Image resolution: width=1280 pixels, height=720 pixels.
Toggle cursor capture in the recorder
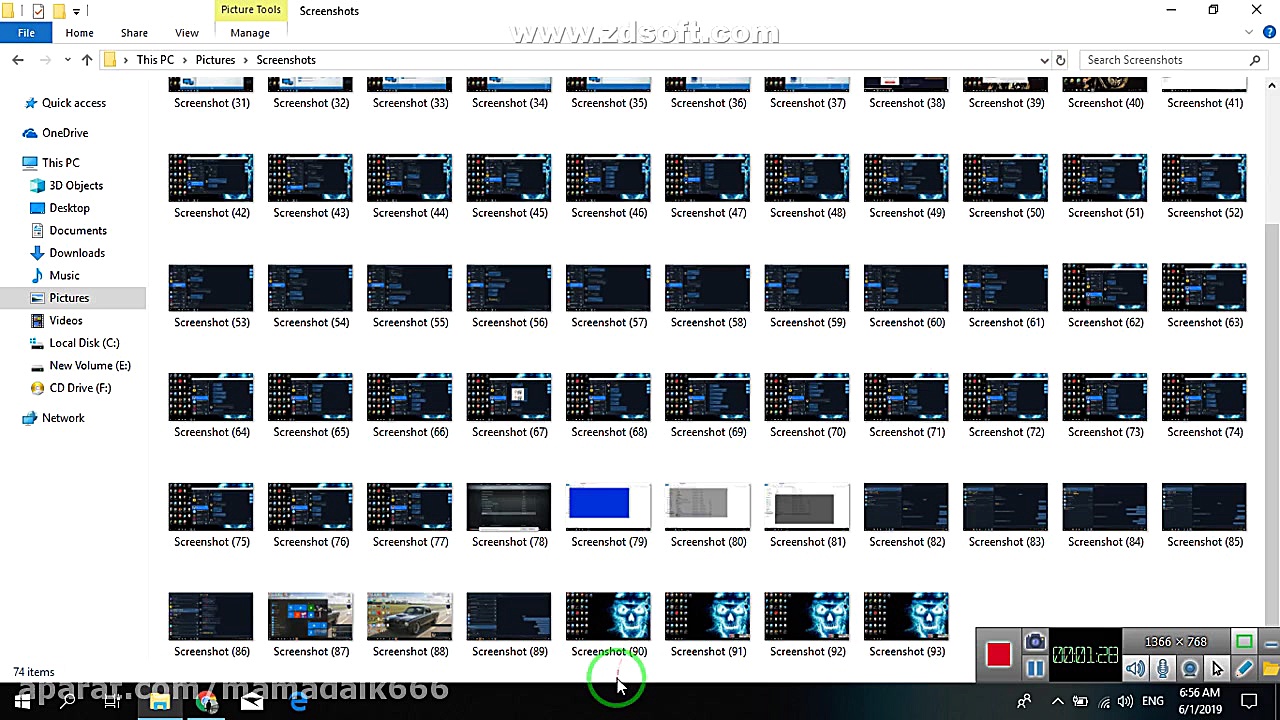pyautogui.click(x=1217, y=669)
